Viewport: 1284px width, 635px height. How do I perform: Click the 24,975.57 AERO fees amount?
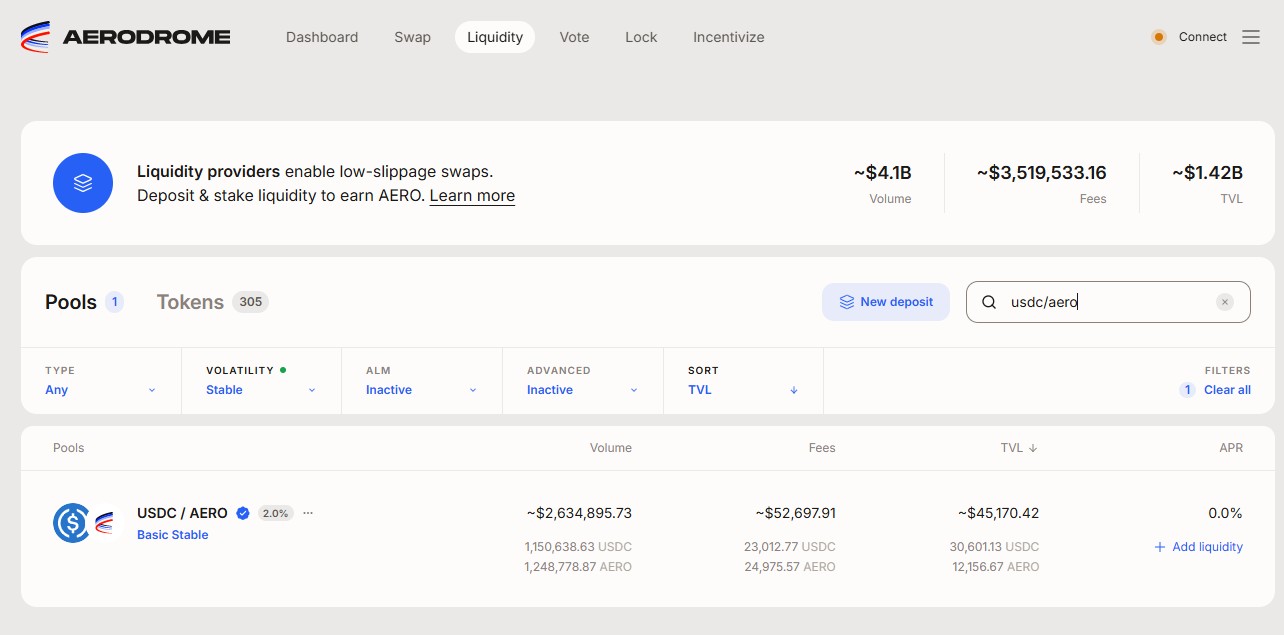pyautogui.click(x=790, y=567)
